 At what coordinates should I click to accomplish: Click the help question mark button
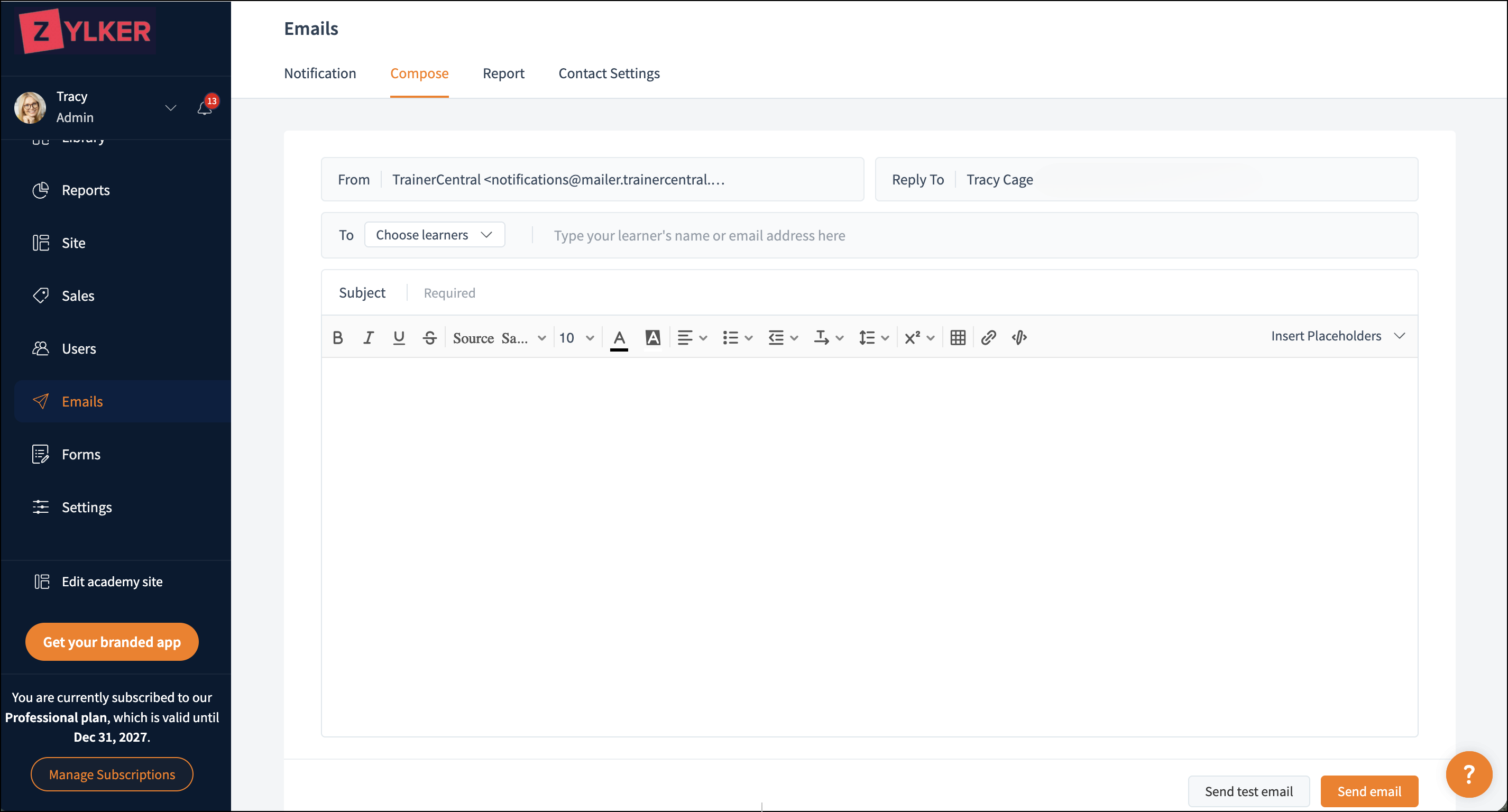coord(1469,774)
